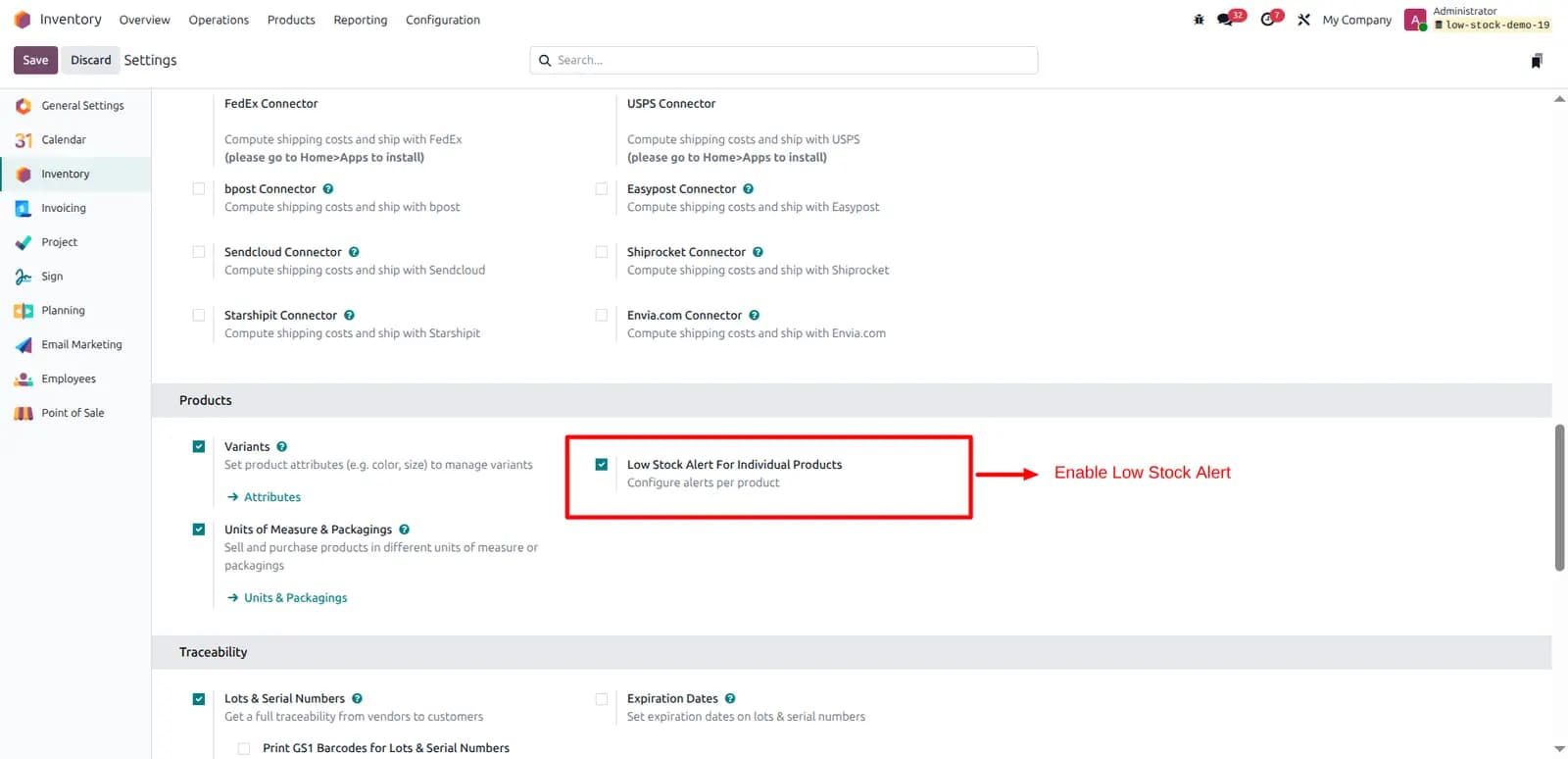The height and width of the screenshot is (759, 1568).
Task: Select the Invoicing sidebar icon
Action: 24,208
